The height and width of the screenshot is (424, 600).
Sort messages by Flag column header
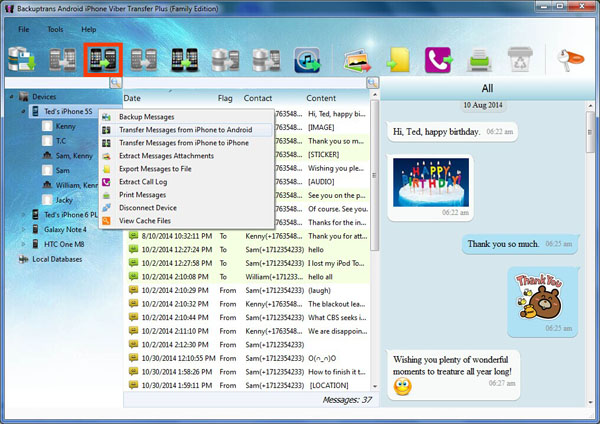[x=225, y=98]
